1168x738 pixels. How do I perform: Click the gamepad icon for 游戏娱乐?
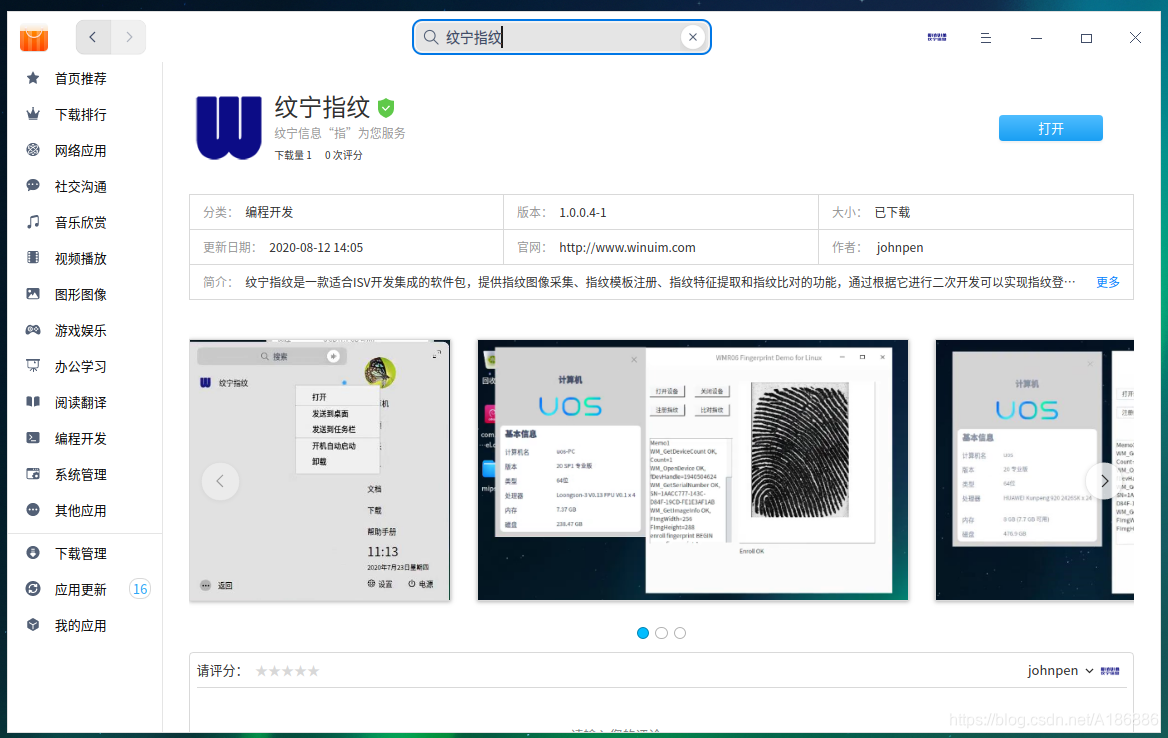tap(33, 330)
